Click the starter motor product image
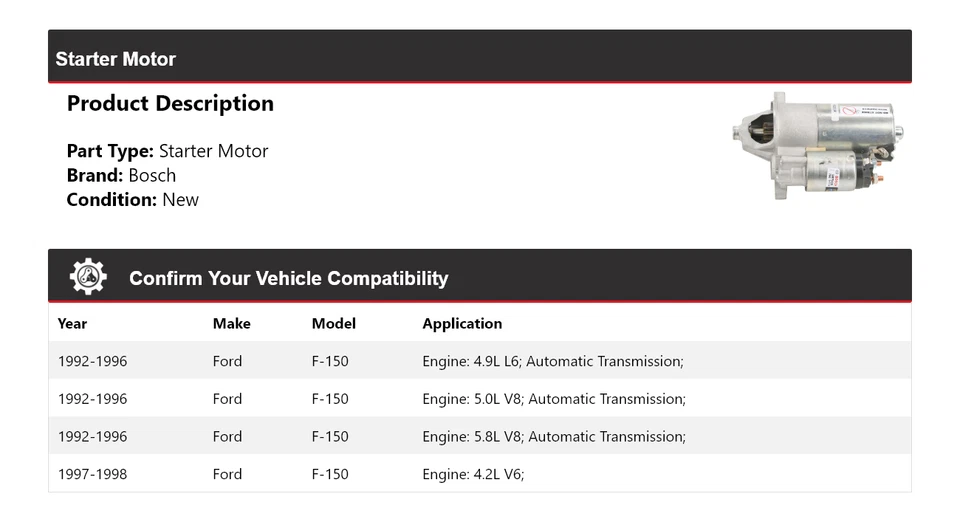This screenshot has width=960, height=522. [817, 147]
